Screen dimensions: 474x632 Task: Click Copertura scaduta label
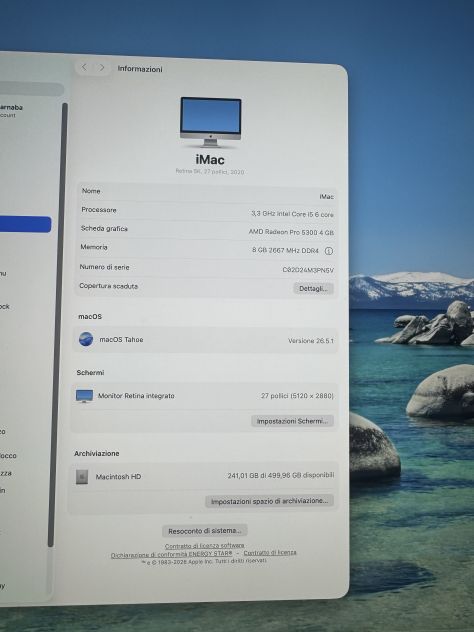pyautogui.click(x=108, y=286)
